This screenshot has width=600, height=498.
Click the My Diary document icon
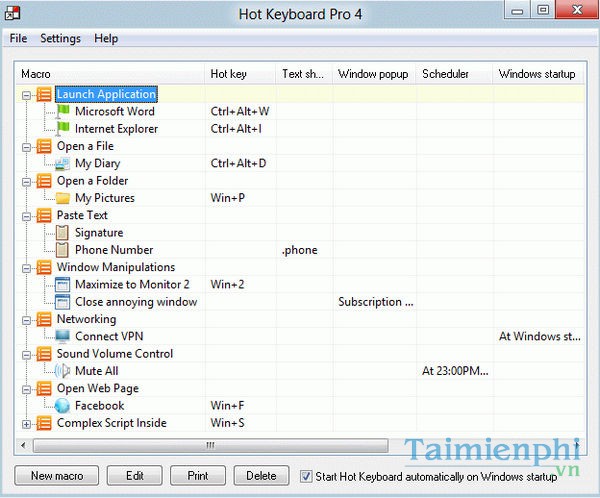click(62, 163)
